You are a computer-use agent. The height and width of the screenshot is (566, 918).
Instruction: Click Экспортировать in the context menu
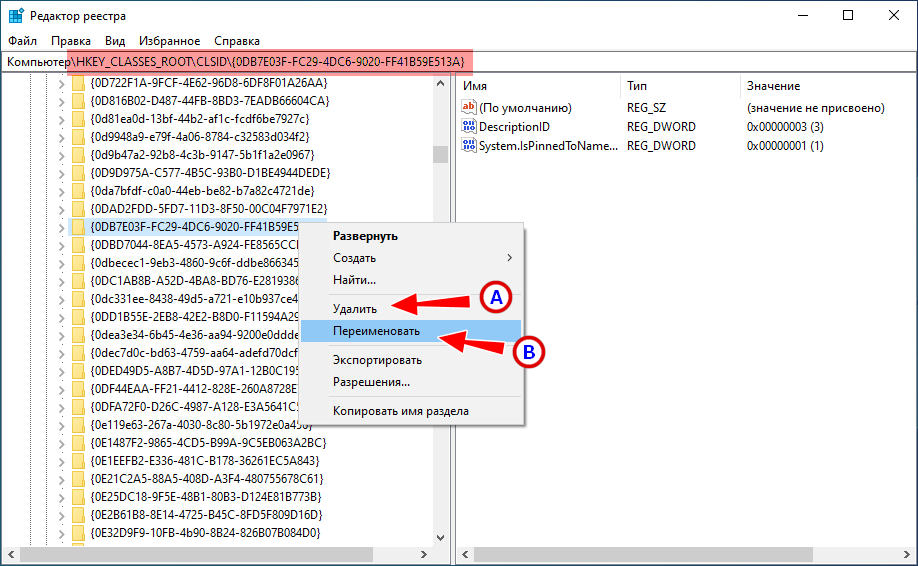coord(377,360)
